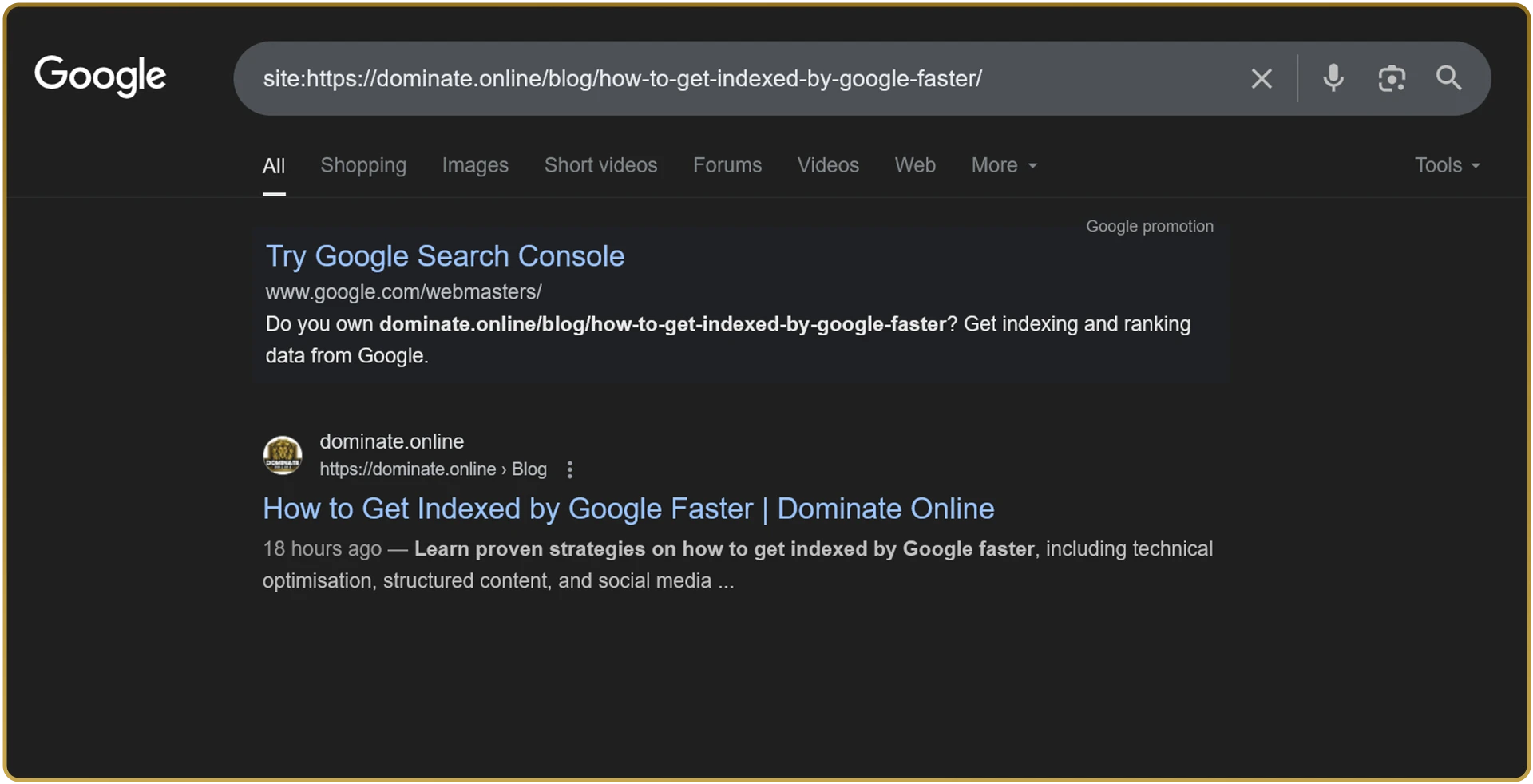
Task: Click the 18 hours ago snippet text
Action: point(323,549)
